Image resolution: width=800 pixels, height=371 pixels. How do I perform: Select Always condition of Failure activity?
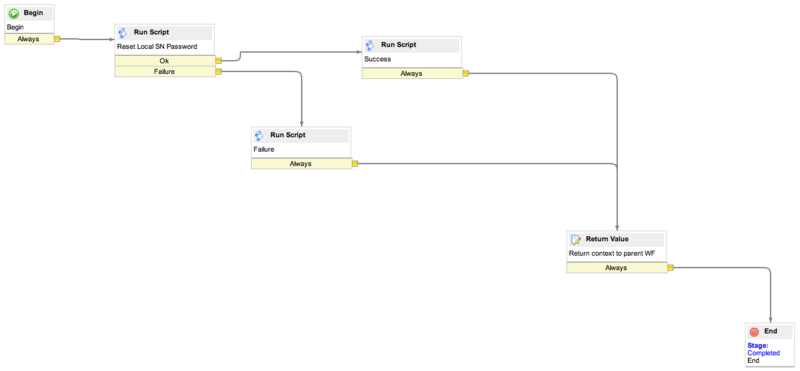[x=301, y=164]
